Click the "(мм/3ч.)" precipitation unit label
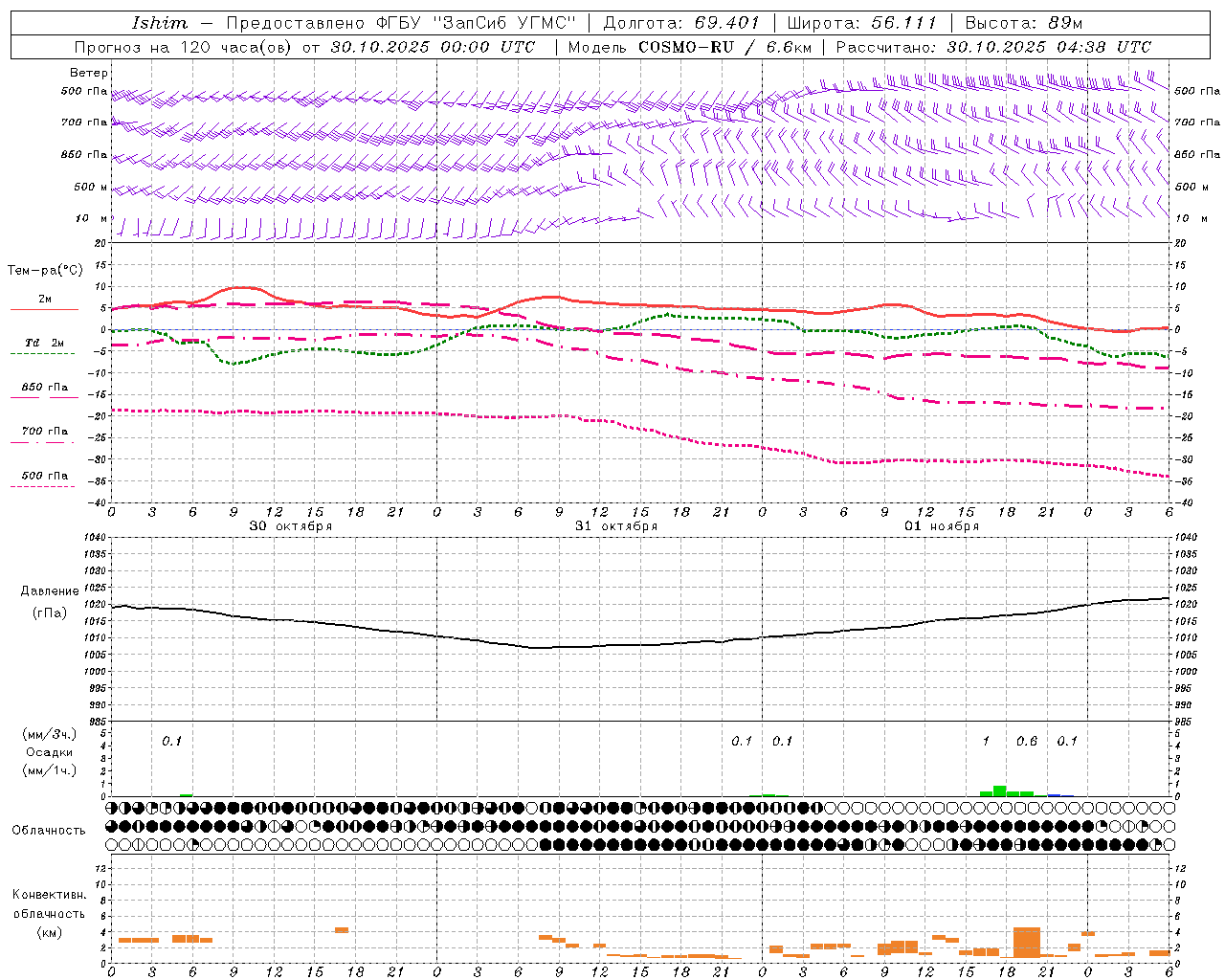 click(x=49, y=734)
